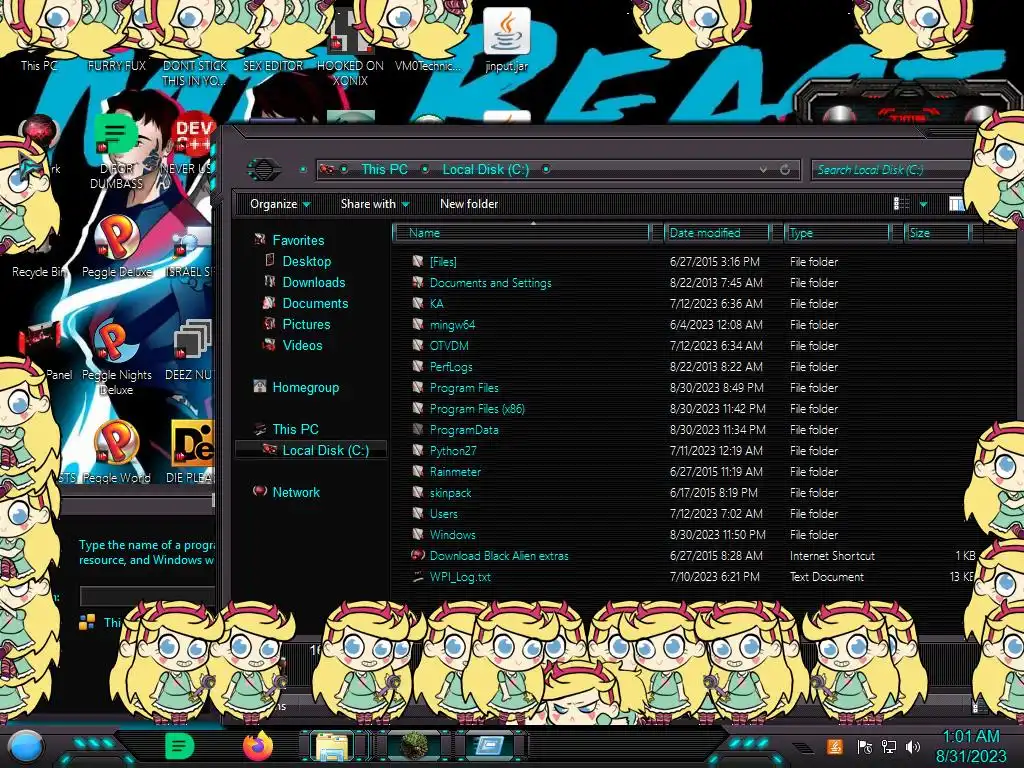Click the green notes app taskbar icon
1024x768 pixels.
tap(180, 746)
